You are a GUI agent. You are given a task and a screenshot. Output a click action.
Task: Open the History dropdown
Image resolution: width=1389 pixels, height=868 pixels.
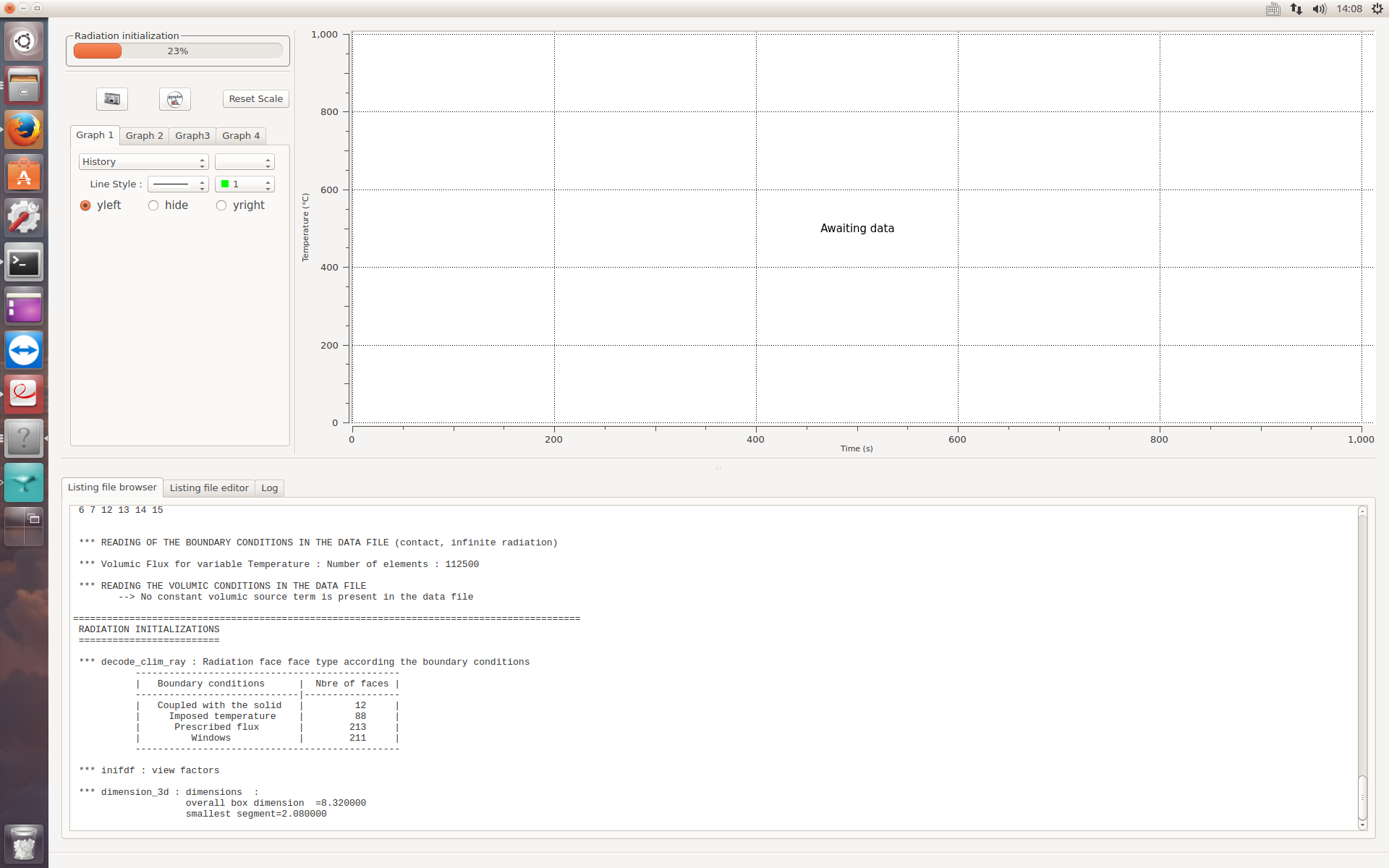(143, 162)
